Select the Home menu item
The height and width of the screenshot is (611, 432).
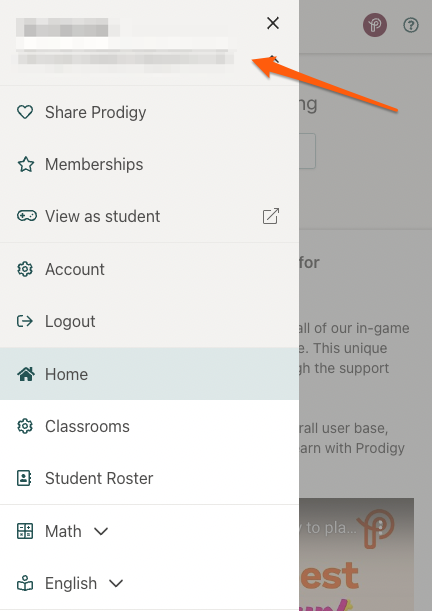(x=150, y=374)
